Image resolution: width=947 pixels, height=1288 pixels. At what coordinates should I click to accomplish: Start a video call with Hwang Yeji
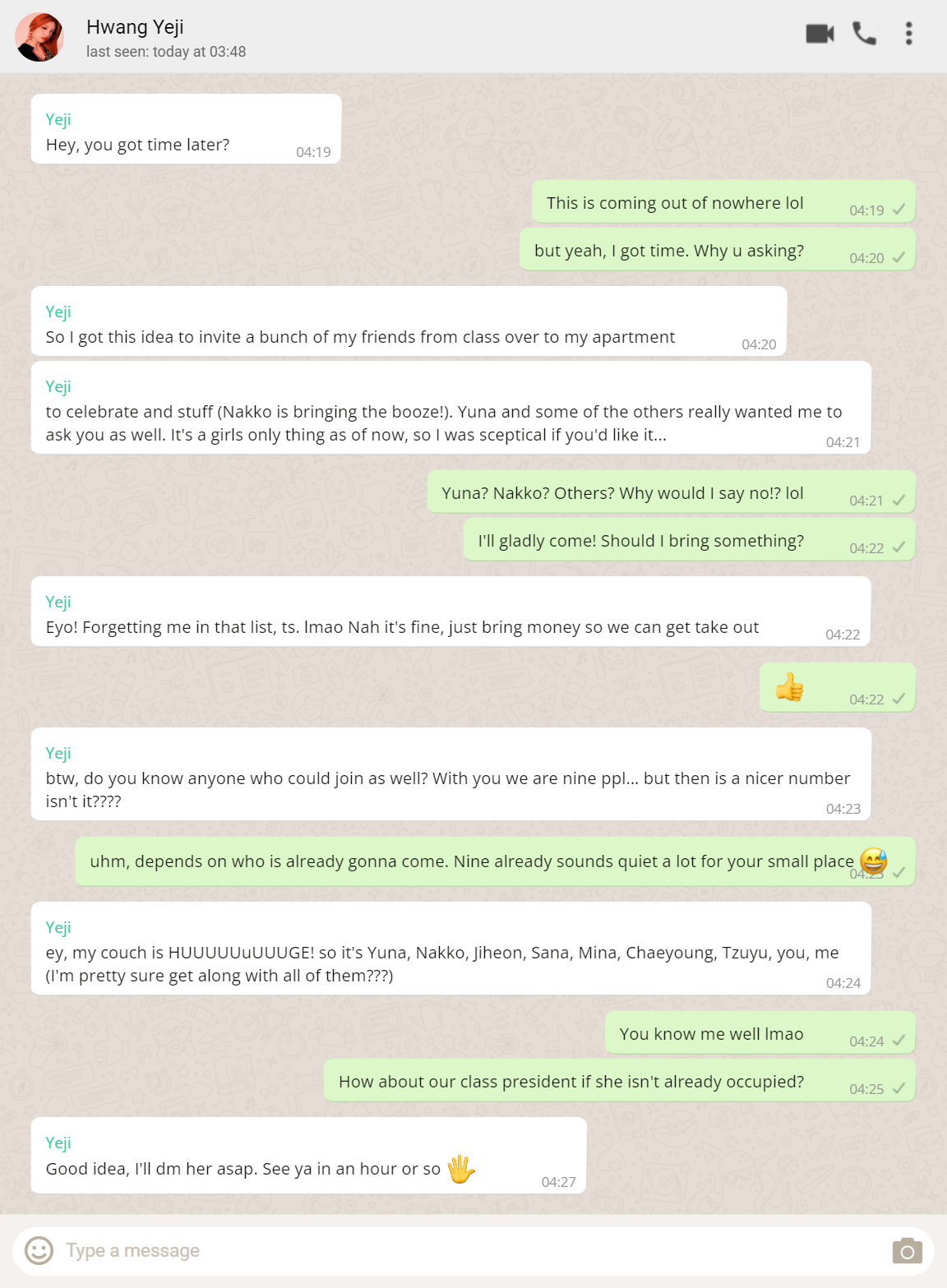click(820, 34)
